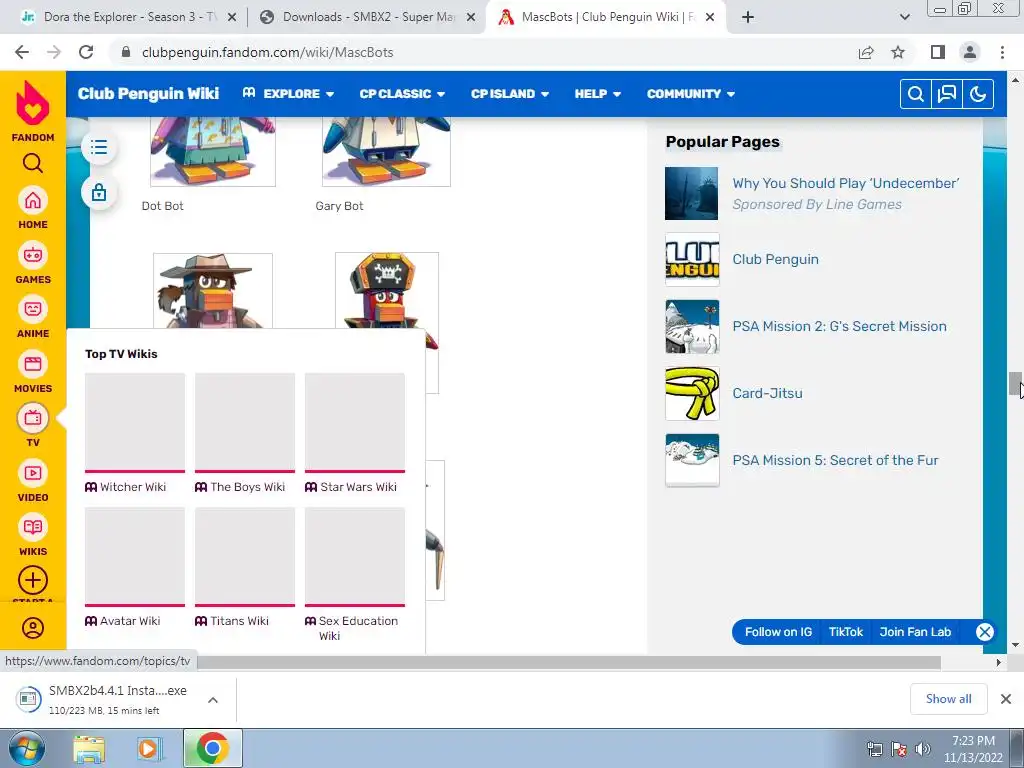Close the downloads bar

[x=1006, y=699]
